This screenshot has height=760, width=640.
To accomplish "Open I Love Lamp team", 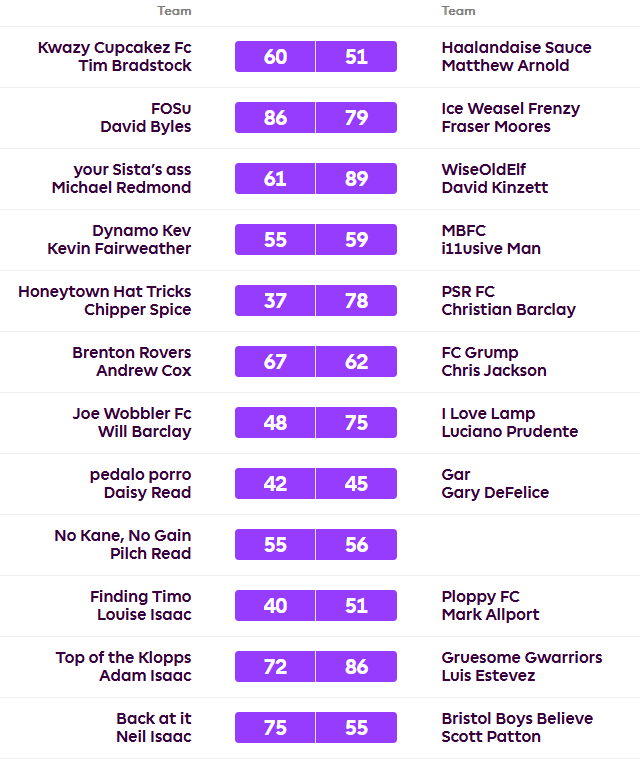I will 488,414.
